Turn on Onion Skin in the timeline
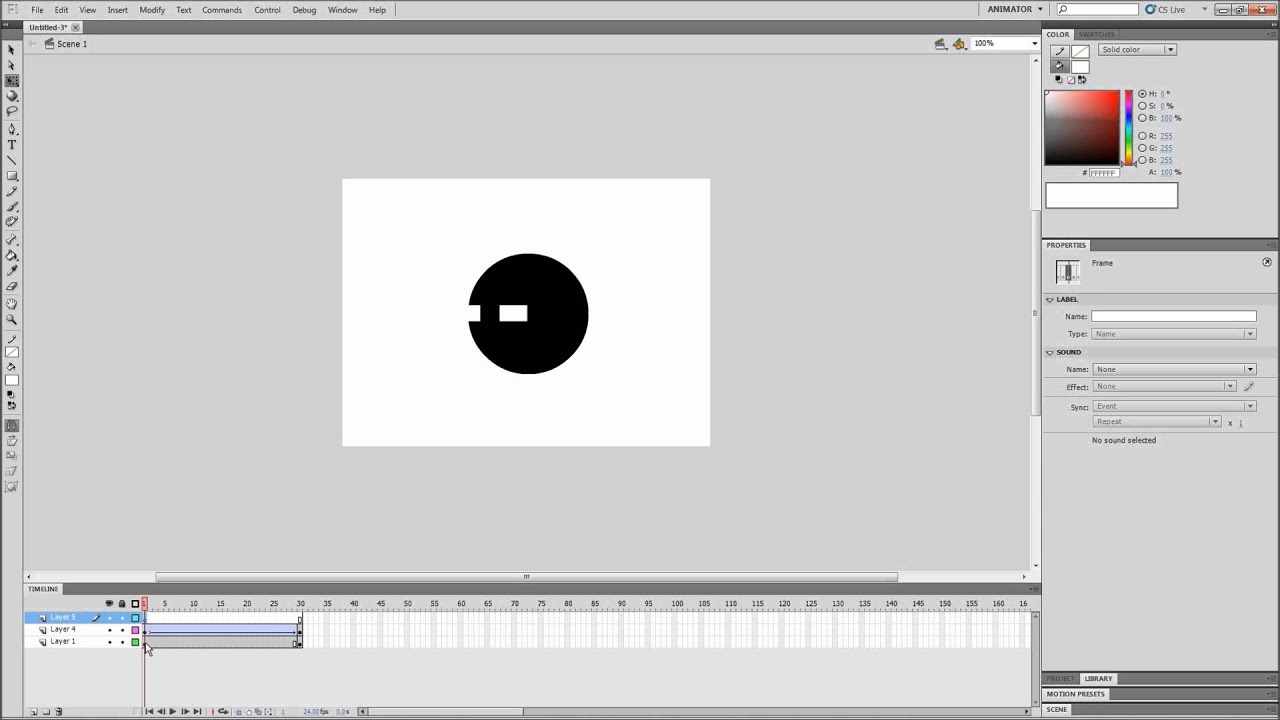This screenshot has width=1280, height=720. pyautogui.click(x=239, y=711)
